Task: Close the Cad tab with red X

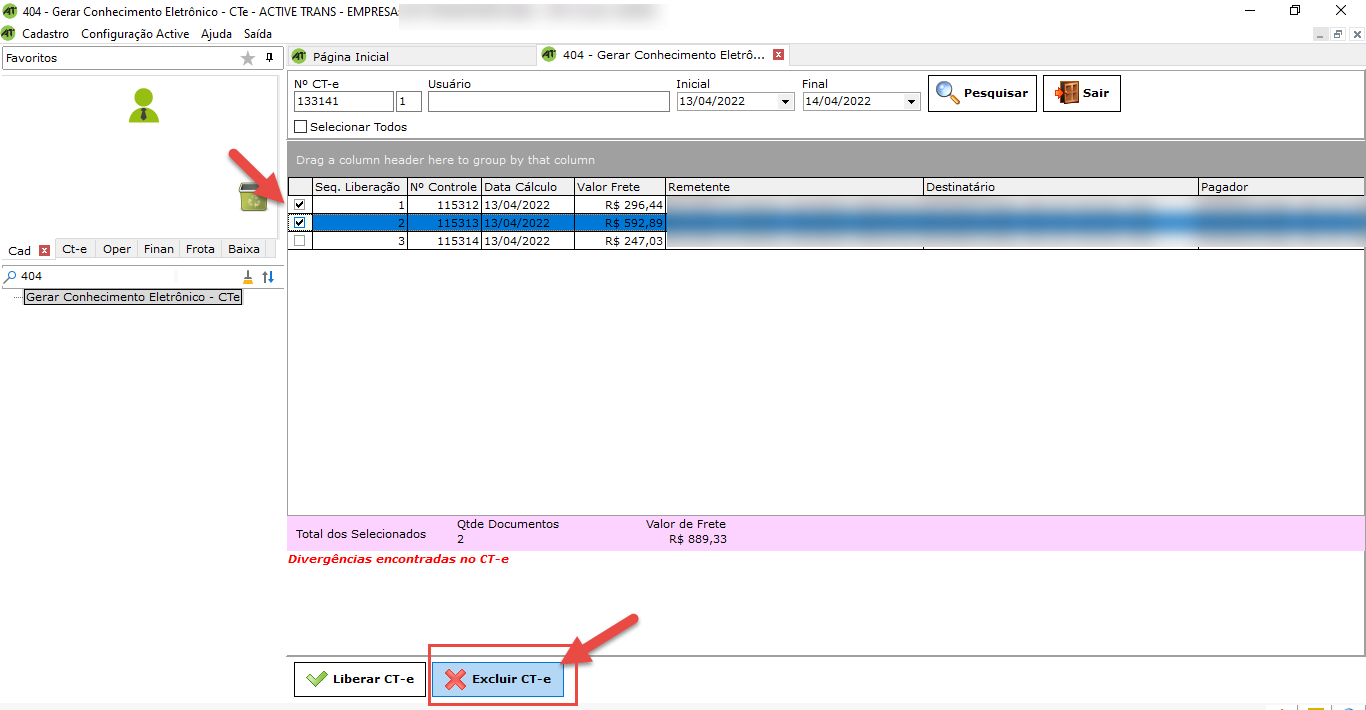Action: pyautogui.click(x=44, y=250)
